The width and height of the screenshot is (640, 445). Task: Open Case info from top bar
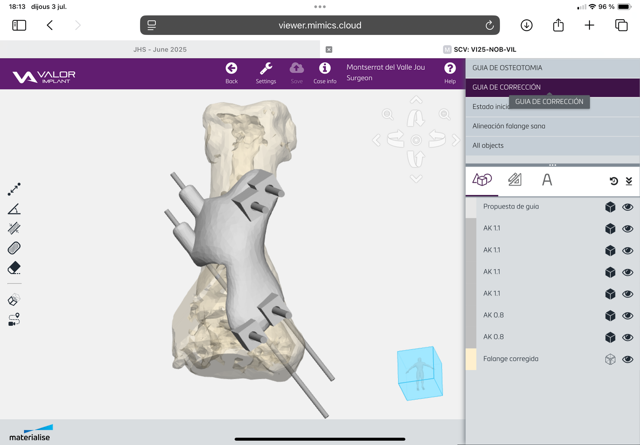[324, 73]
